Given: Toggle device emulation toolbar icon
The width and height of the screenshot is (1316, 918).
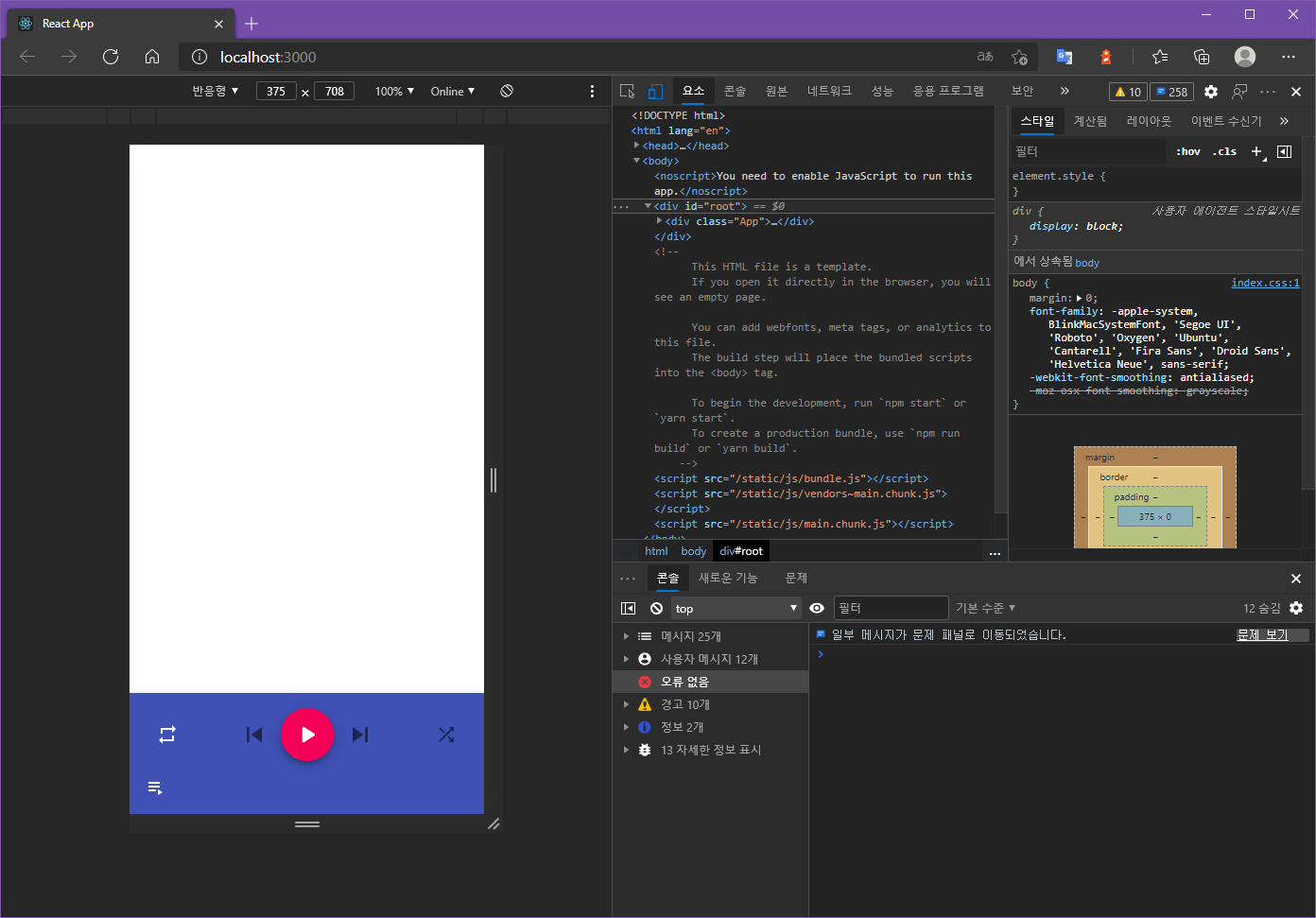Looking at the screenshot, I should tap(654, 91).
